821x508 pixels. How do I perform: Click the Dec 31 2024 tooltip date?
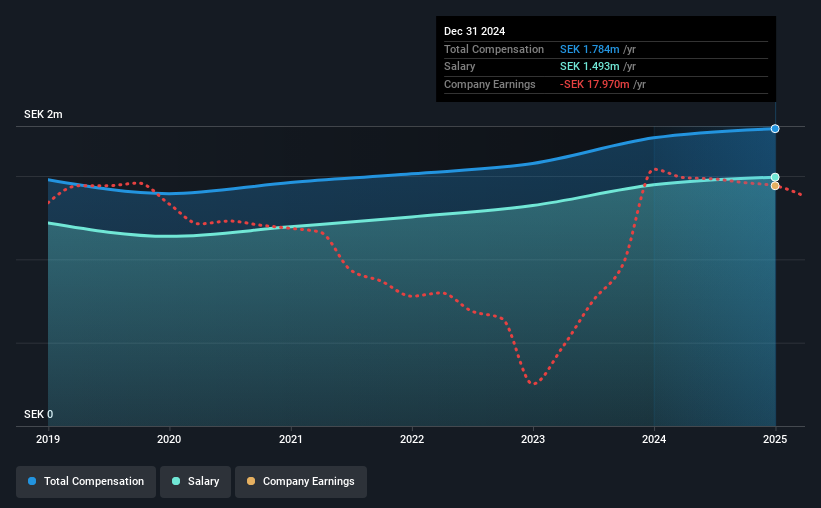(474, 31)
